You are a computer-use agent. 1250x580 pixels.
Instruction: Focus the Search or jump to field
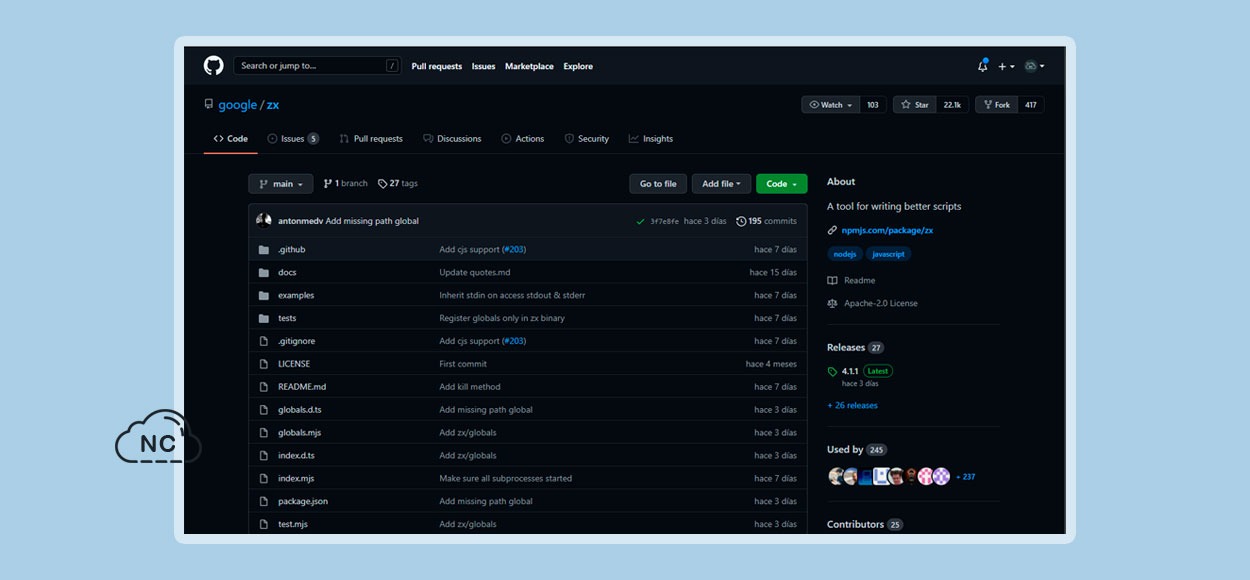point(317,66)
